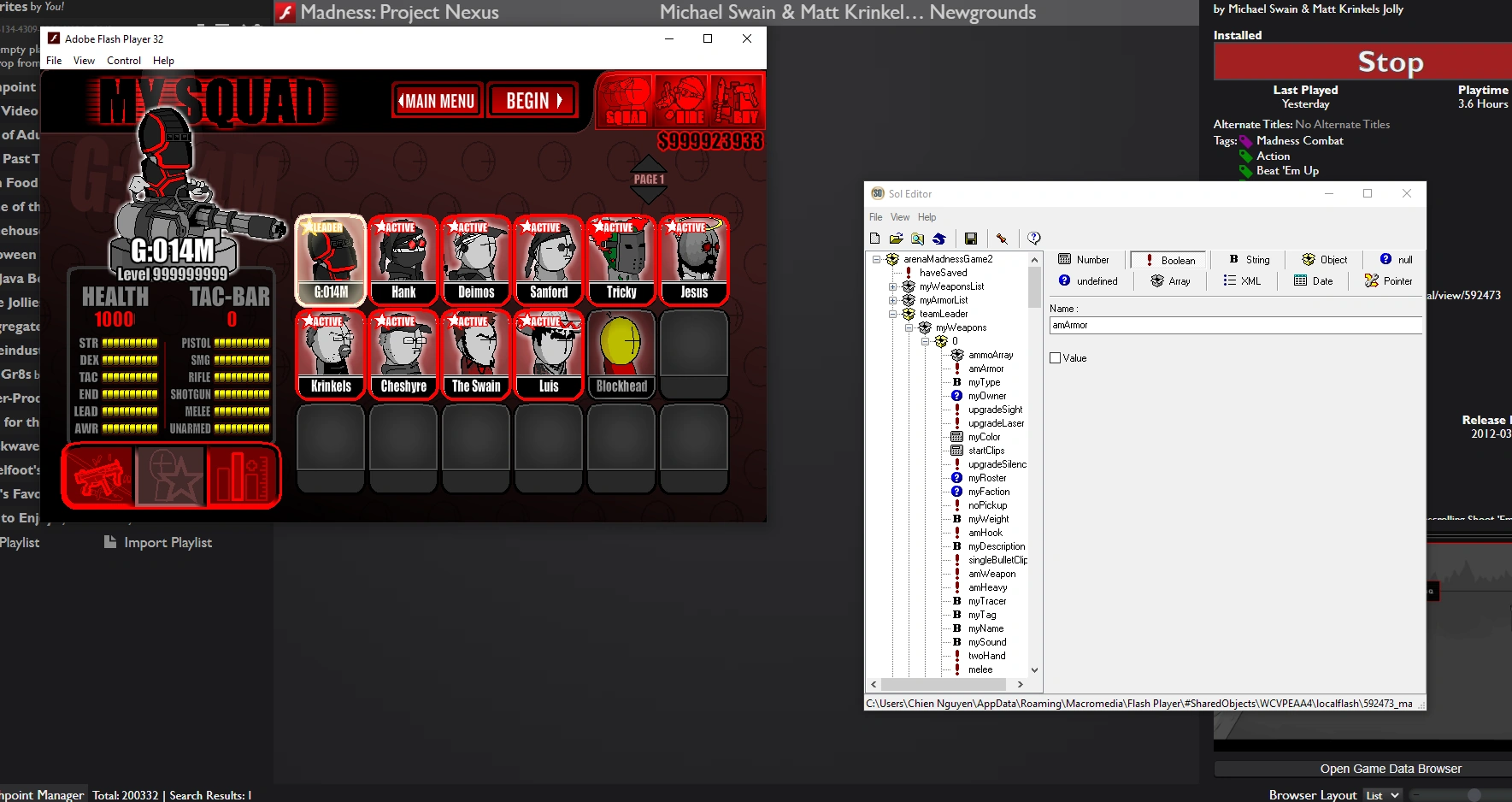Viewport: 1512px width, 802px height.
Task: Click the tree panel's vertical scrollbar thumb
Action: [1034, 287]
